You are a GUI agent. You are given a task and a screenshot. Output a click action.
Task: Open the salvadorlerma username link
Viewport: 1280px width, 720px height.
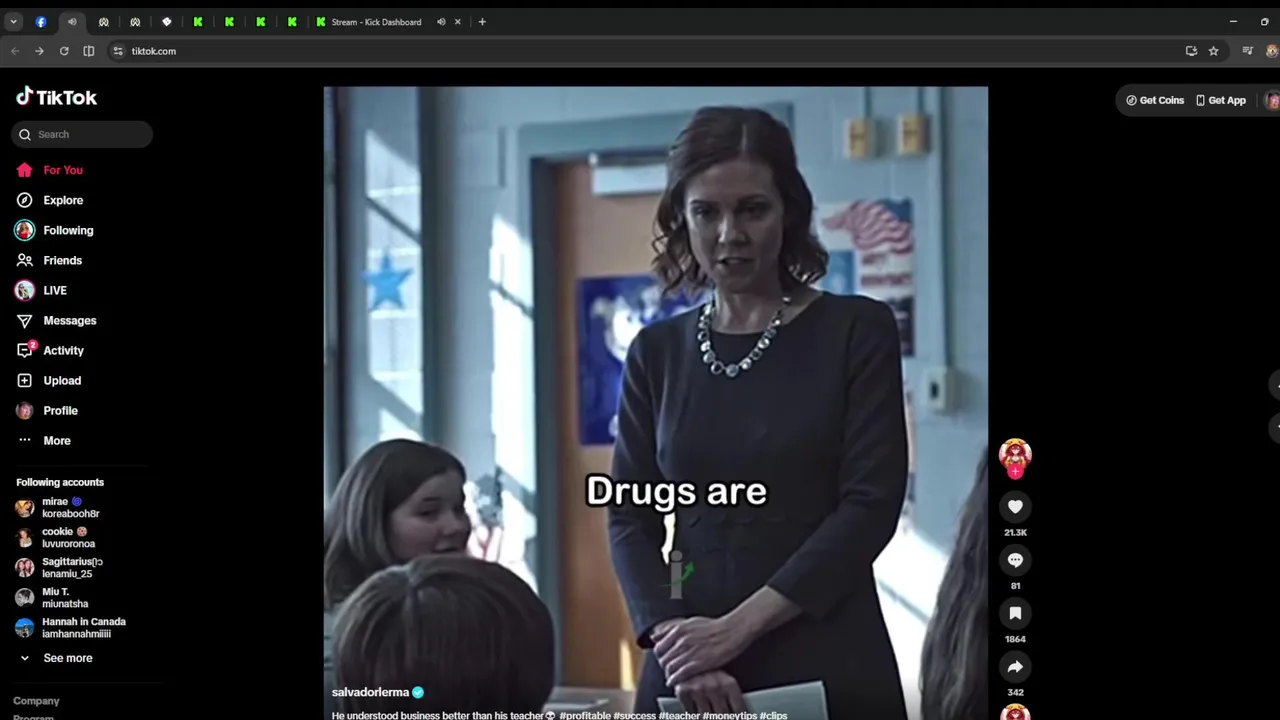click(x=370, y=692)
